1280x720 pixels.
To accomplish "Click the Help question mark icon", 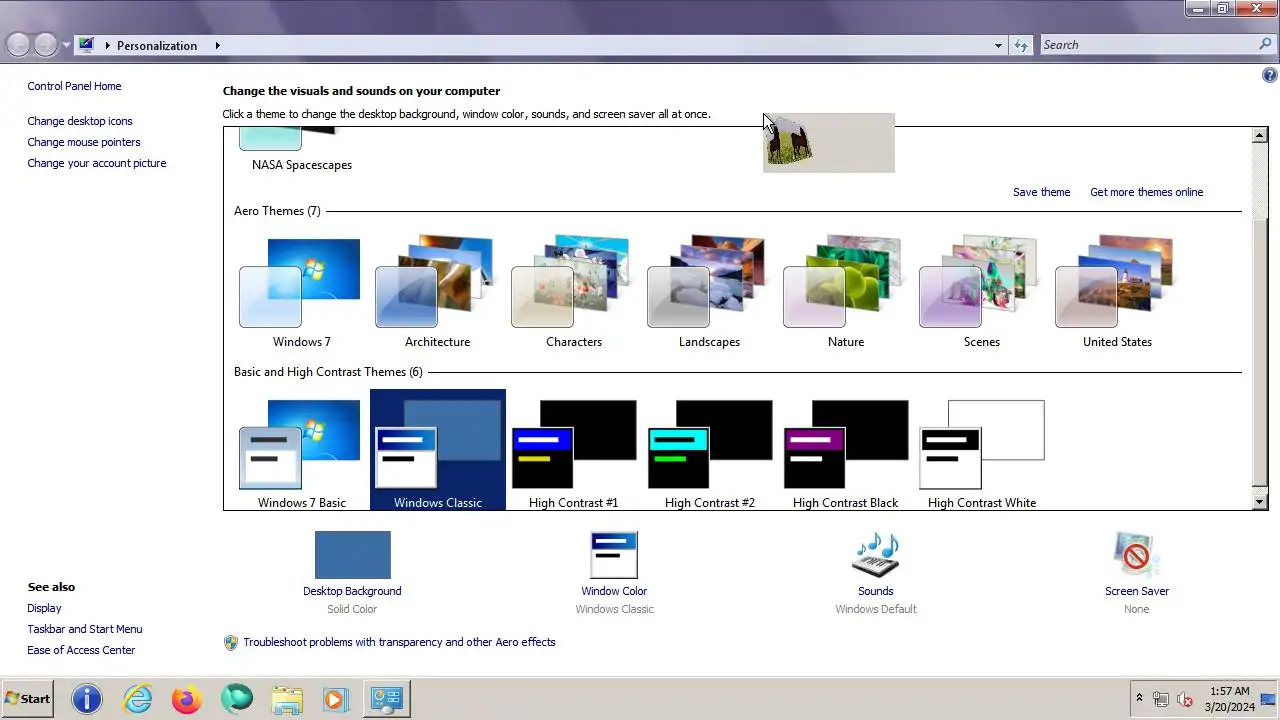I will point(1270,75).
